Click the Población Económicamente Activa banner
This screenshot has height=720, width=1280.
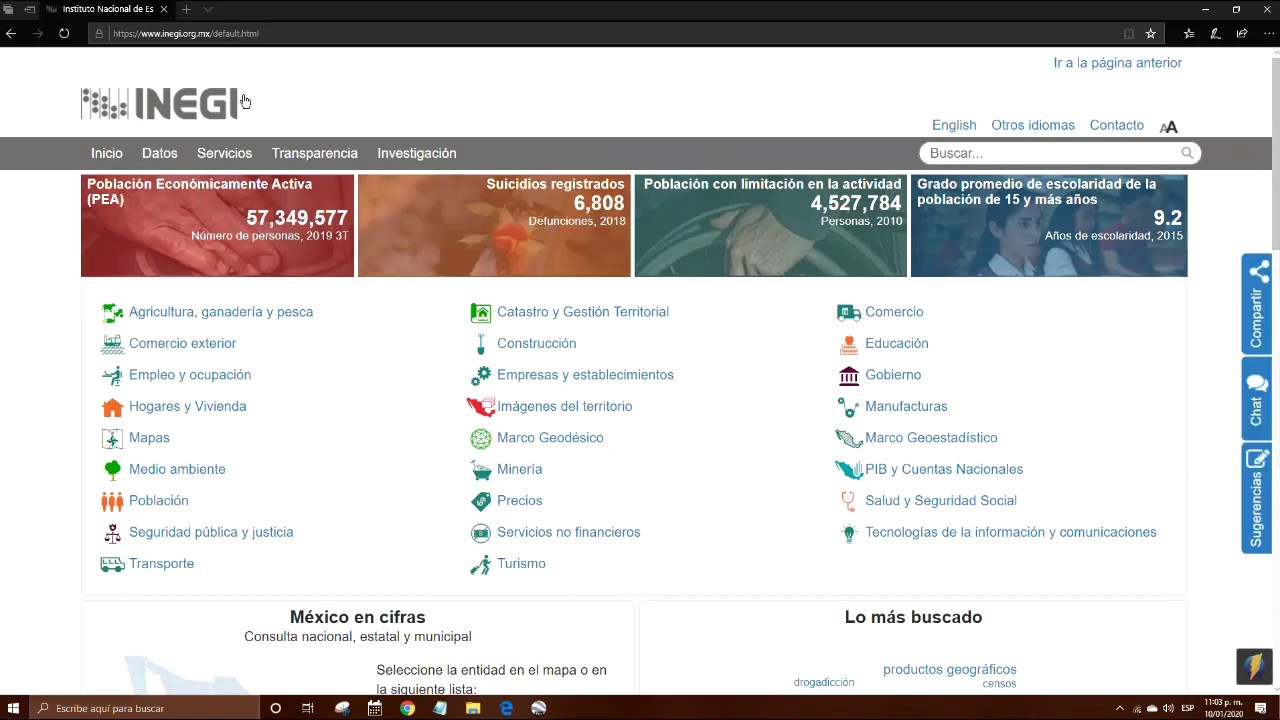pos(217,226)
